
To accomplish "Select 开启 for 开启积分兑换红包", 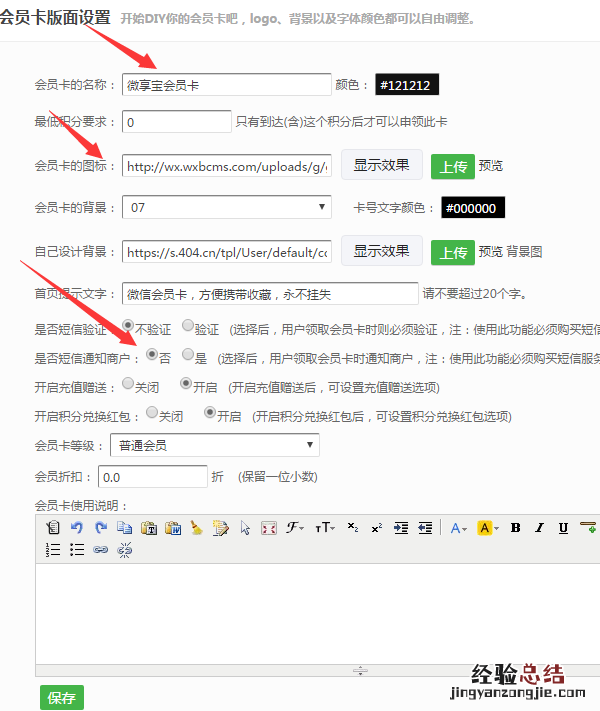I will pyautogui.click(x=210, y=412).
